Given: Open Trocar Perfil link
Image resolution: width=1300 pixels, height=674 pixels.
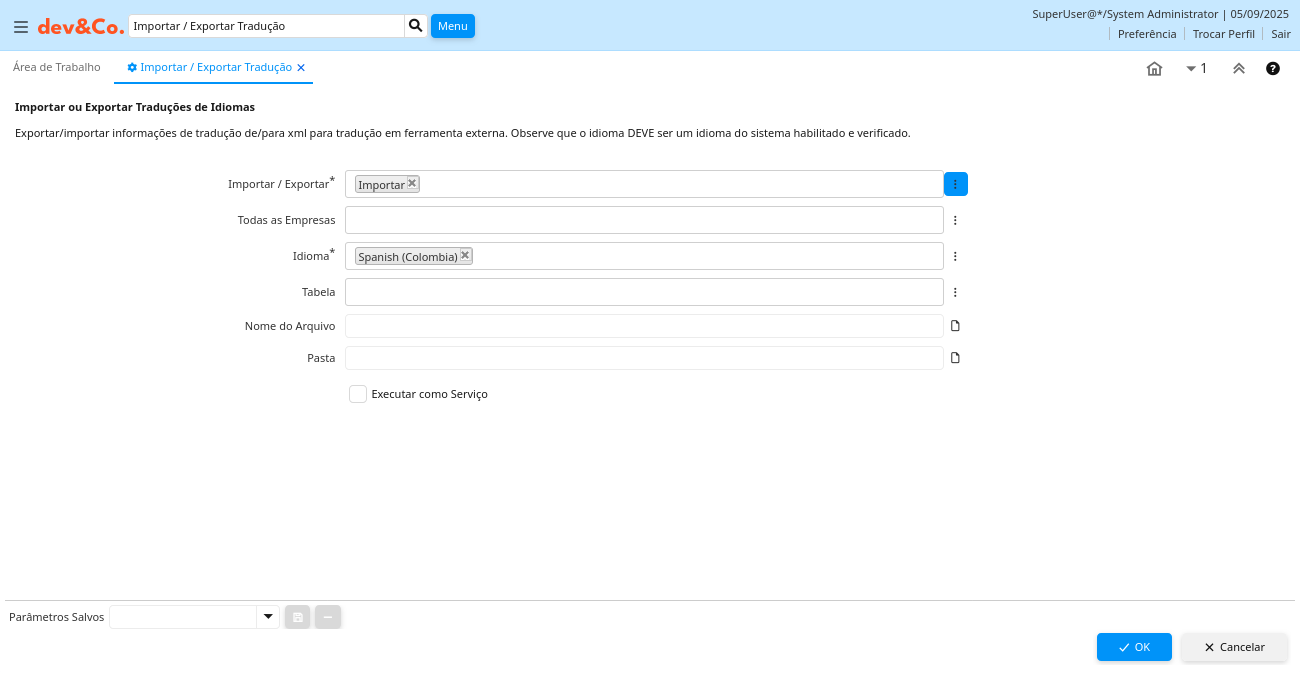Looking at the screenshot, I should pyautogui.click(x=1223, y=34).
